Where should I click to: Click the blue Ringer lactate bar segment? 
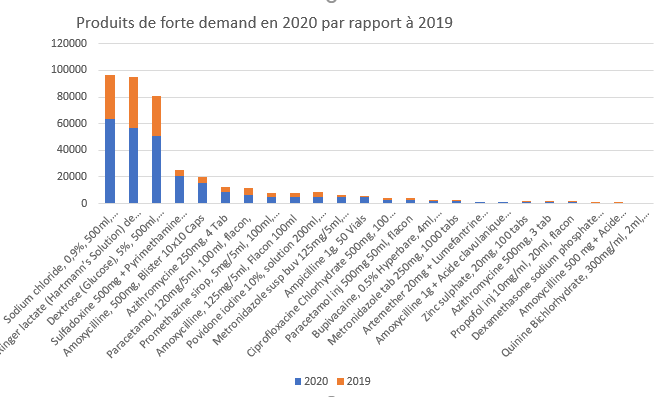pyautogui.click(x=133, y=165)
